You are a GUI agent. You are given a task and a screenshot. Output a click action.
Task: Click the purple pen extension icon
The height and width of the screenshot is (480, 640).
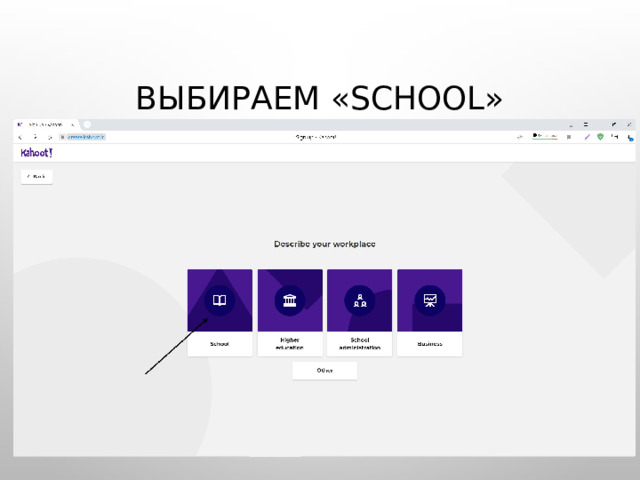coord(587,137)
